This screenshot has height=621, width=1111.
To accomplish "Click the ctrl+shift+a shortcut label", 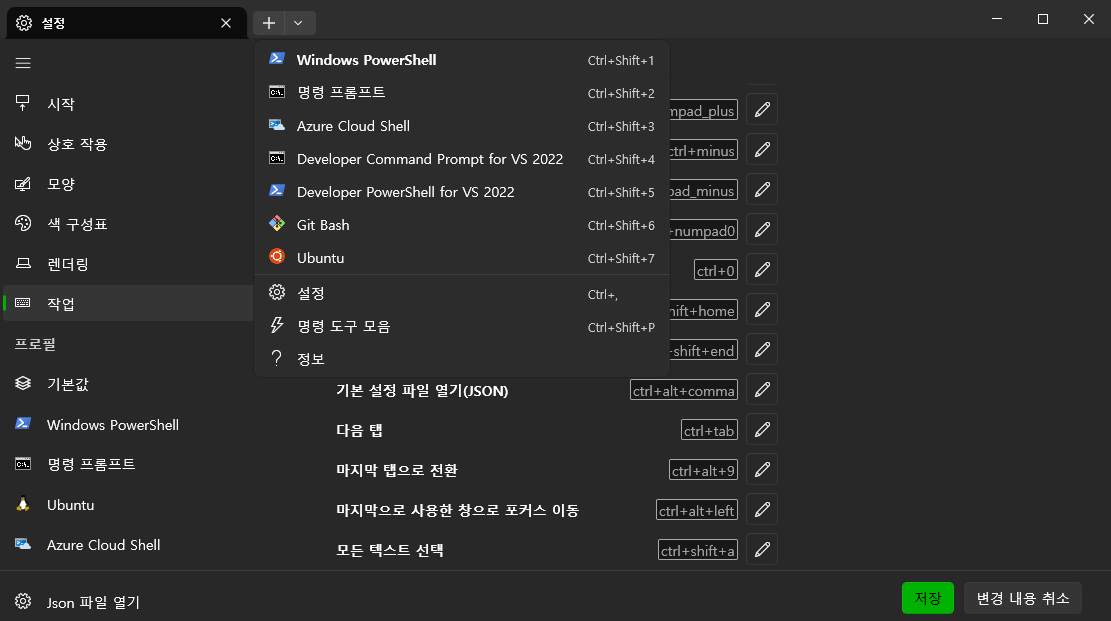I will (698, 550).
